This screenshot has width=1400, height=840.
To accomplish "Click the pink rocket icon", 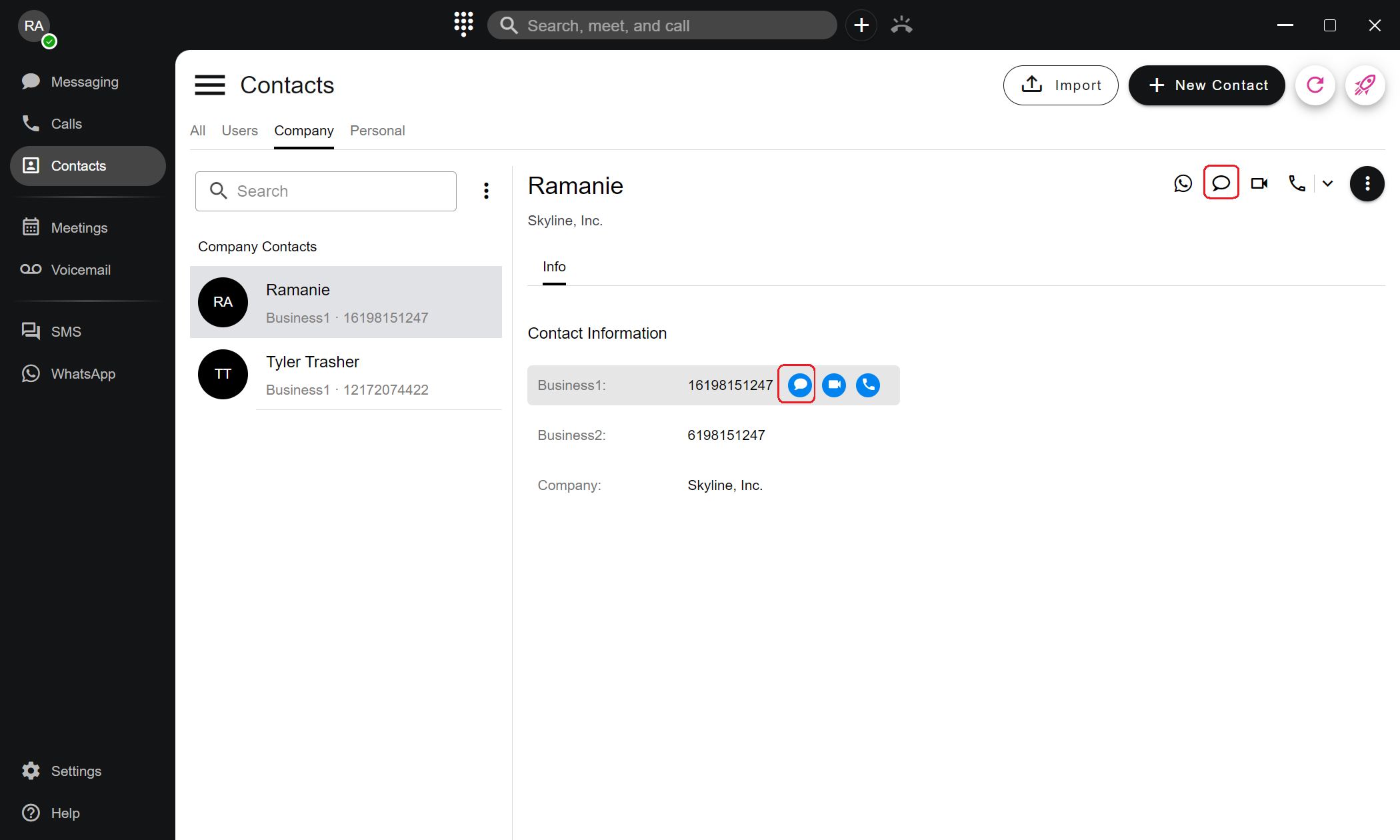I will point(1365,85).
